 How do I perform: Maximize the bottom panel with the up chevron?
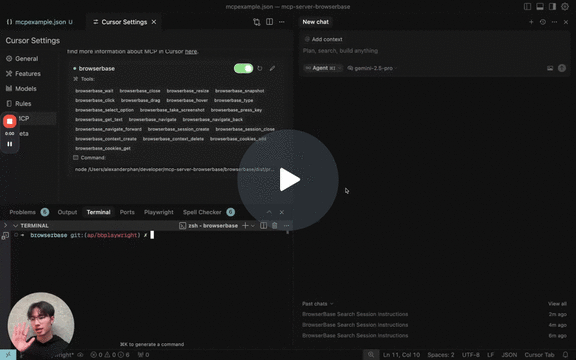tap(269, 212)
